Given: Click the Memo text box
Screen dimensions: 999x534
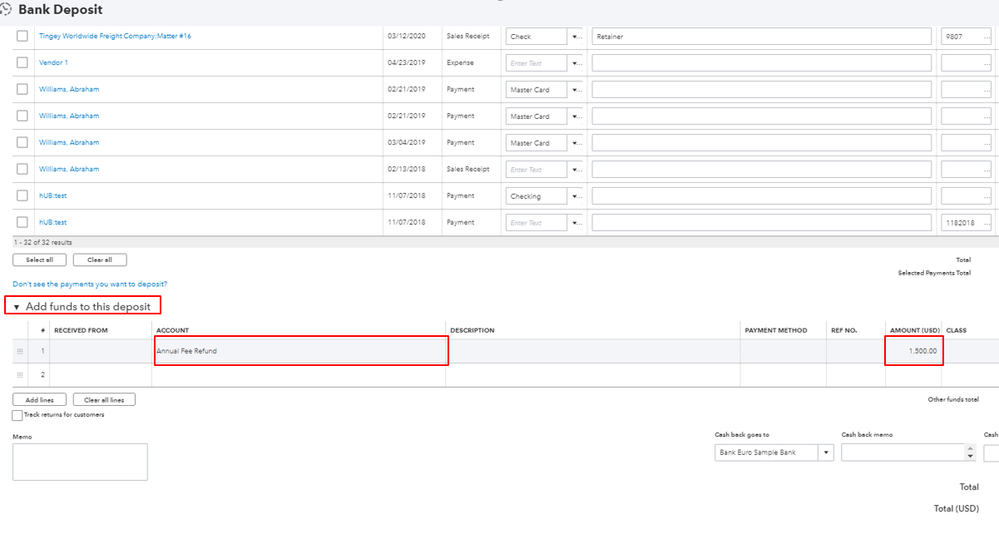Looking at the screenshot, I should coord(80,461).
